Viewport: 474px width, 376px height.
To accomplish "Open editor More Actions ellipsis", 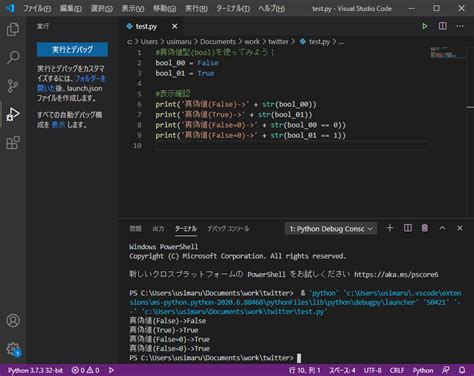I will [460, 26].
